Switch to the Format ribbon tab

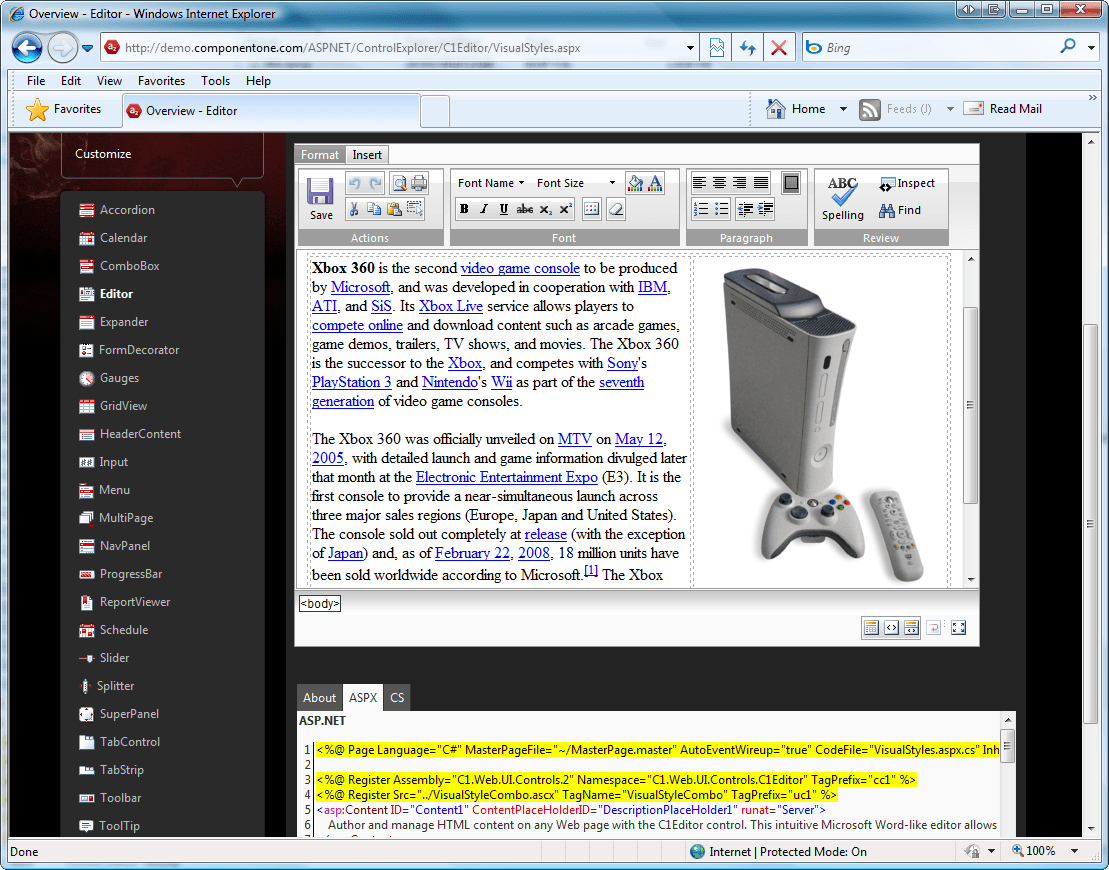(320, 154)
